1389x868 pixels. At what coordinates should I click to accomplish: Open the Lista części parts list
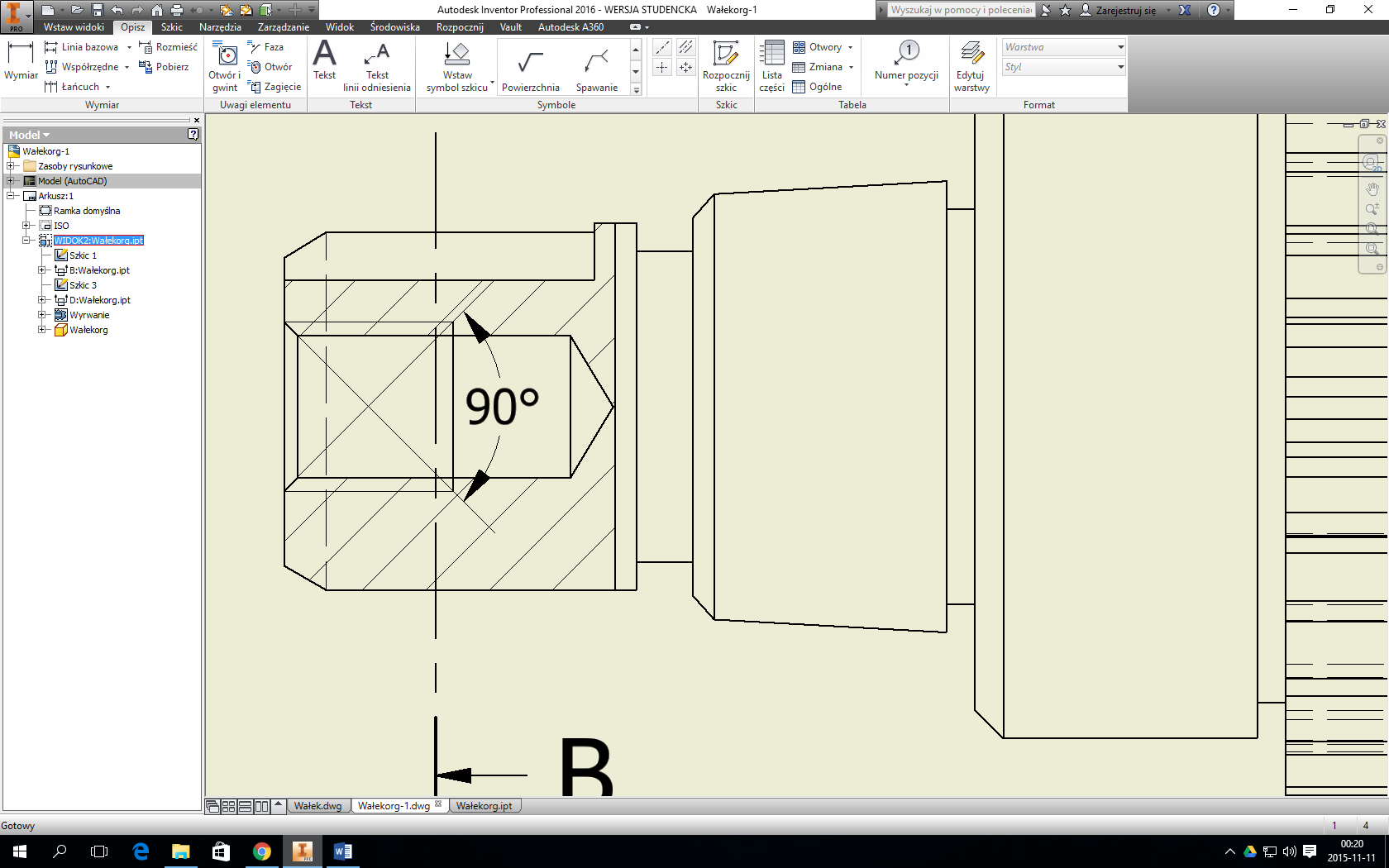[x=772, y=66]
